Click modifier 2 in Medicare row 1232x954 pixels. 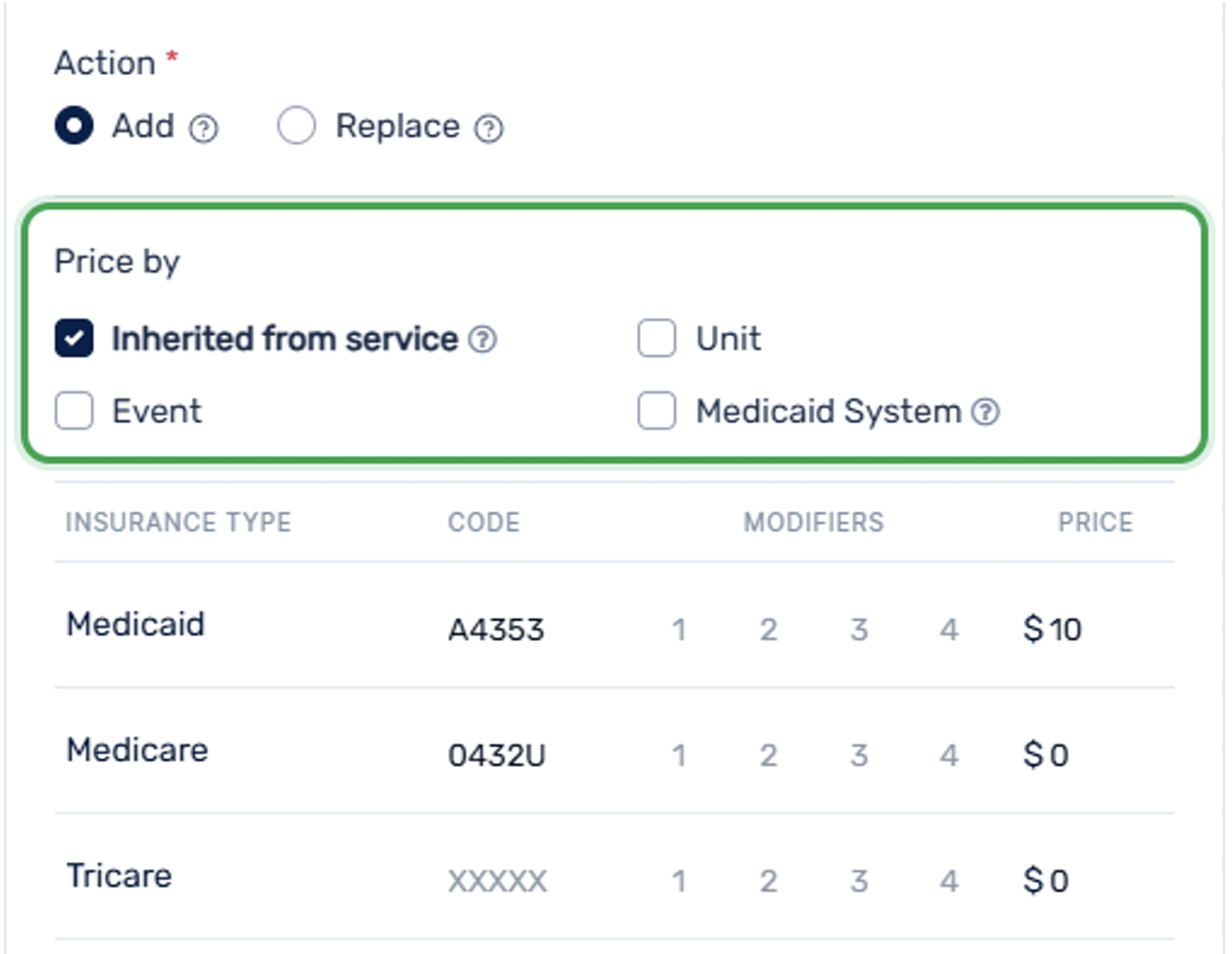coord(769,755)
